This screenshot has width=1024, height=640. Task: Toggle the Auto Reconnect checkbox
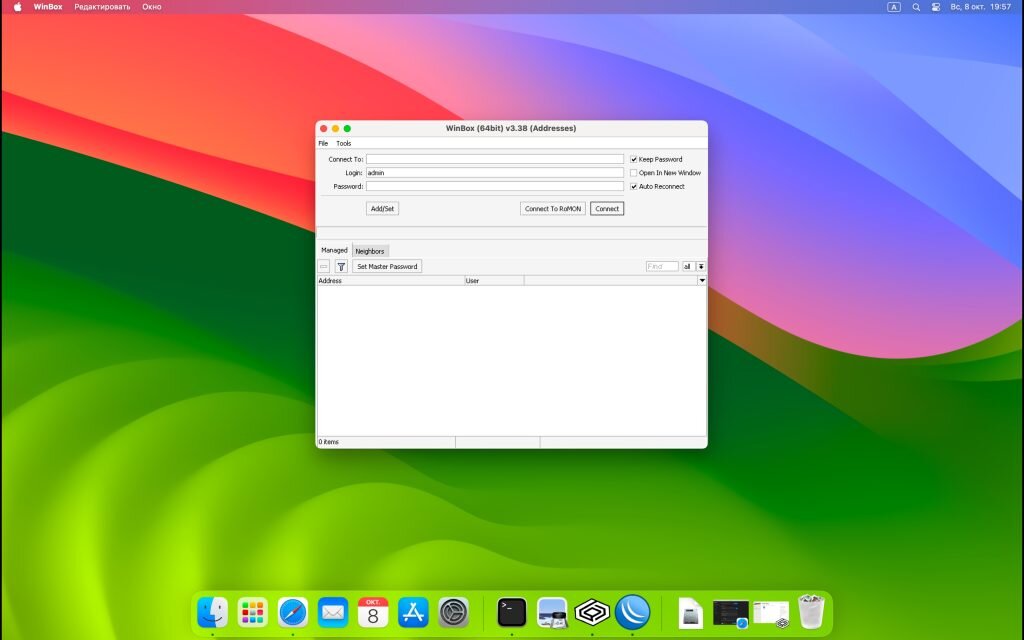pos(633,186)
